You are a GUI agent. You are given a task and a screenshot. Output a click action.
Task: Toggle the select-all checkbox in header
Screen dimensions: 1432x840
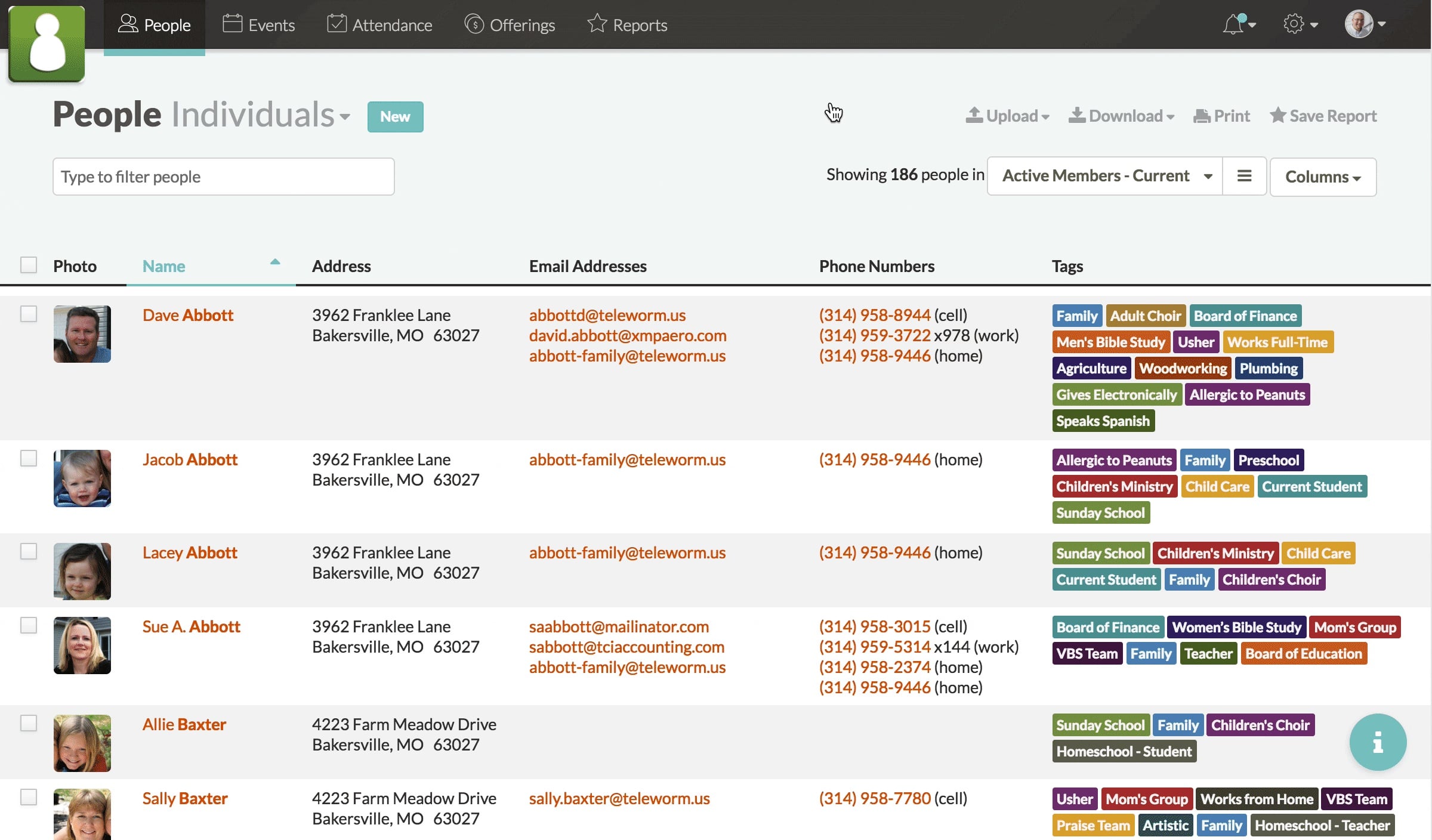tap(29, 265)
